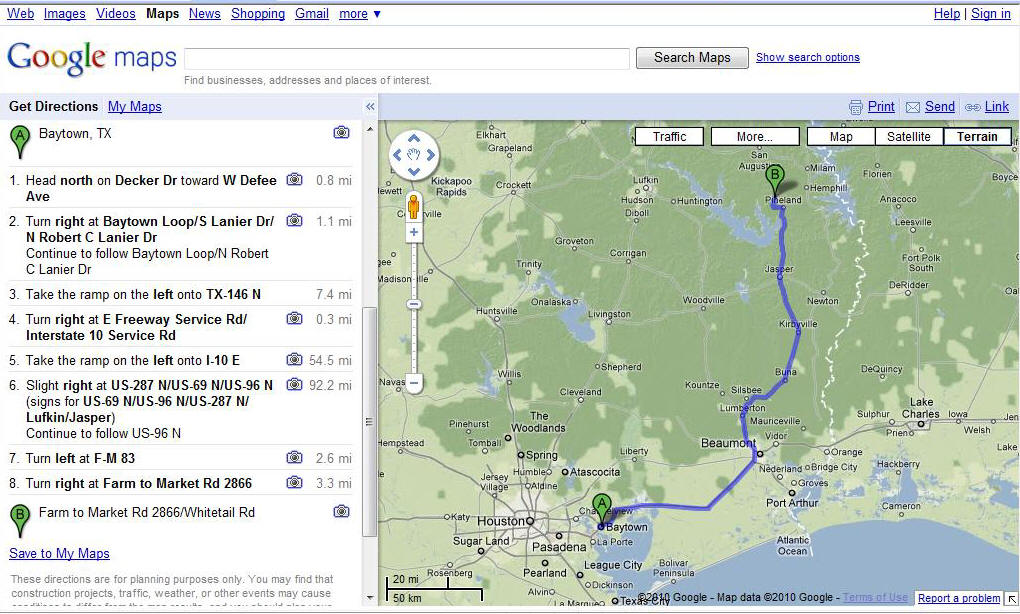Click map marker A at Baytown
The image size is (1020, 614).
pyautogui.click(x=602, y=510)
